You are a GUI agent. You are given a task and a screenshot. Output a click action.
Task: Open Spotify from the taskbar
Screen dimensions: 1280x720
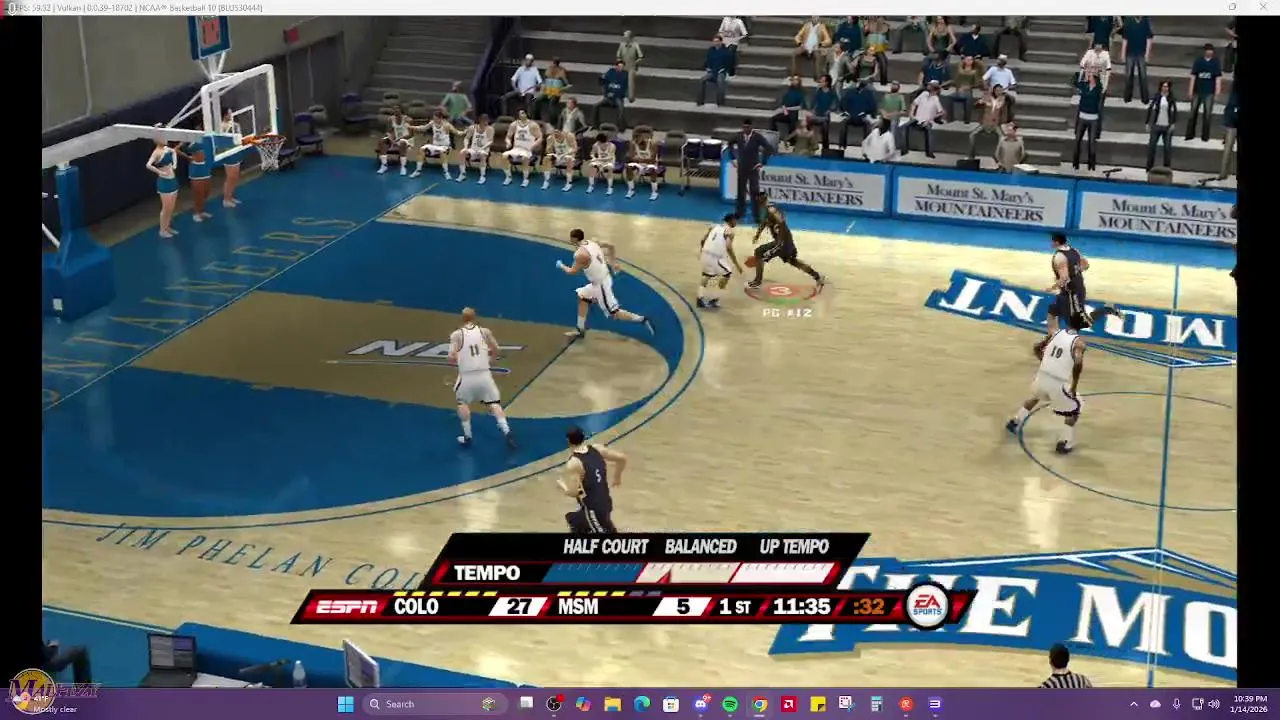[730, 704]
